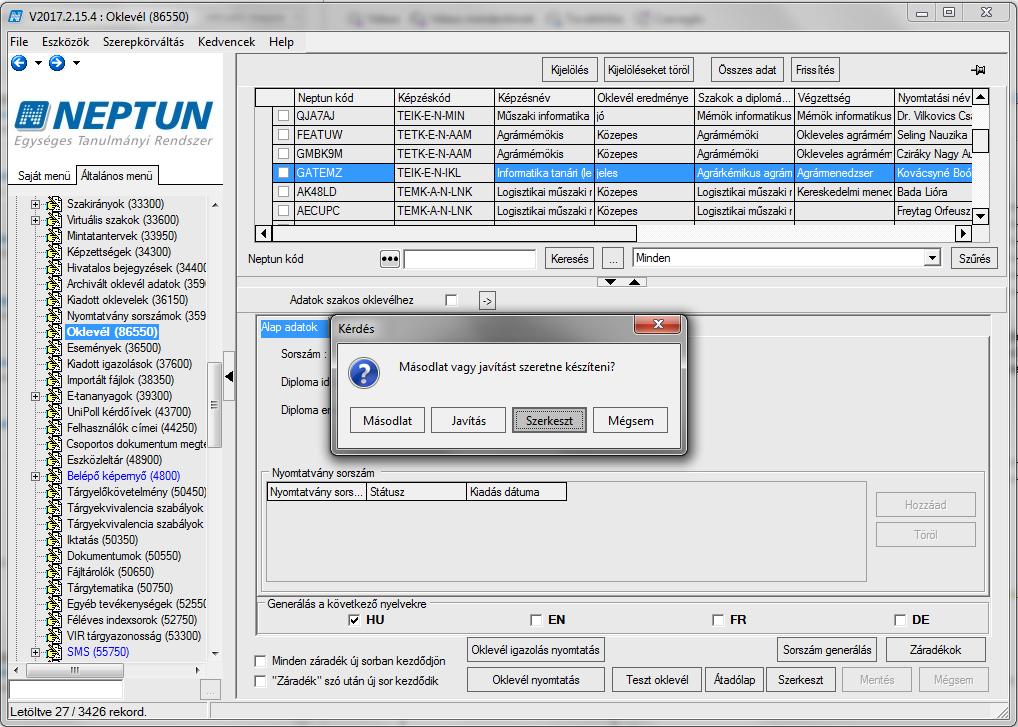Click the left tree's horizontal scrollbar thumb
The width and height of the screenshot is (1018, 727).
click(74, 670)
